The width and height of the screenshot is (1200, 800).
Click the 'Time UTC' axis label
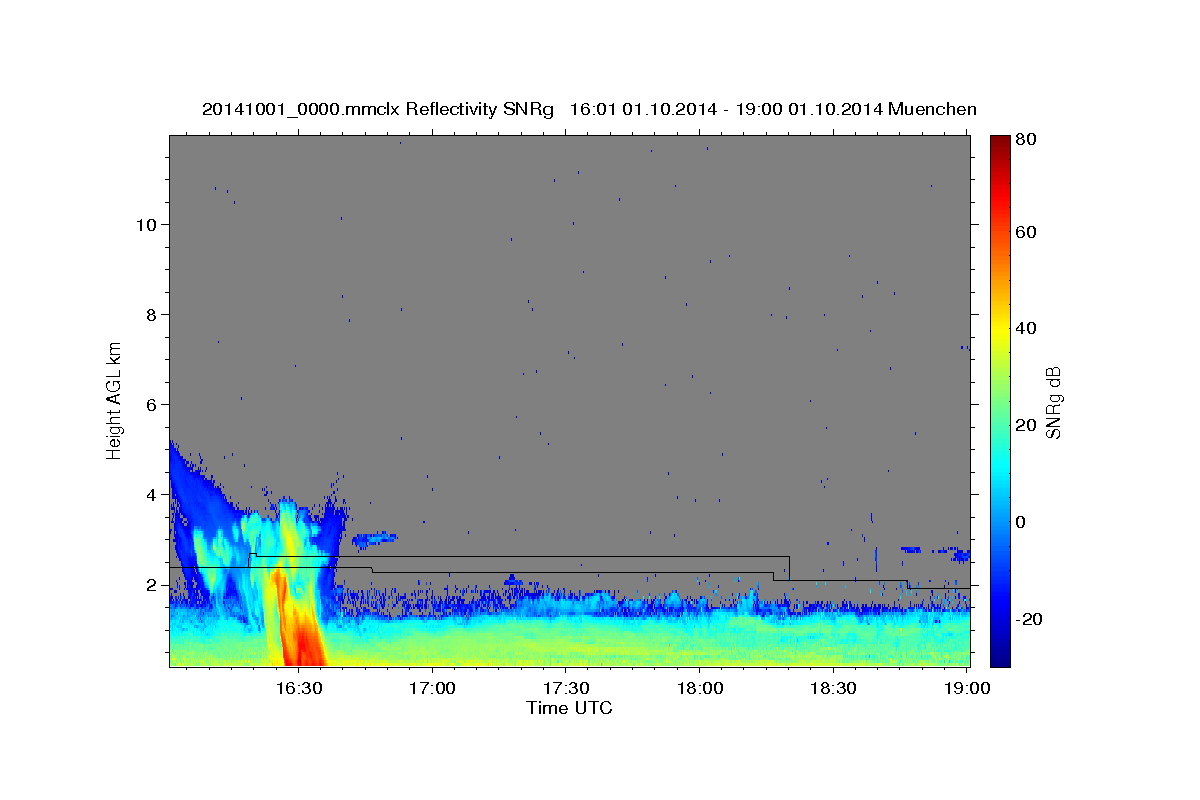pos(569,708)
